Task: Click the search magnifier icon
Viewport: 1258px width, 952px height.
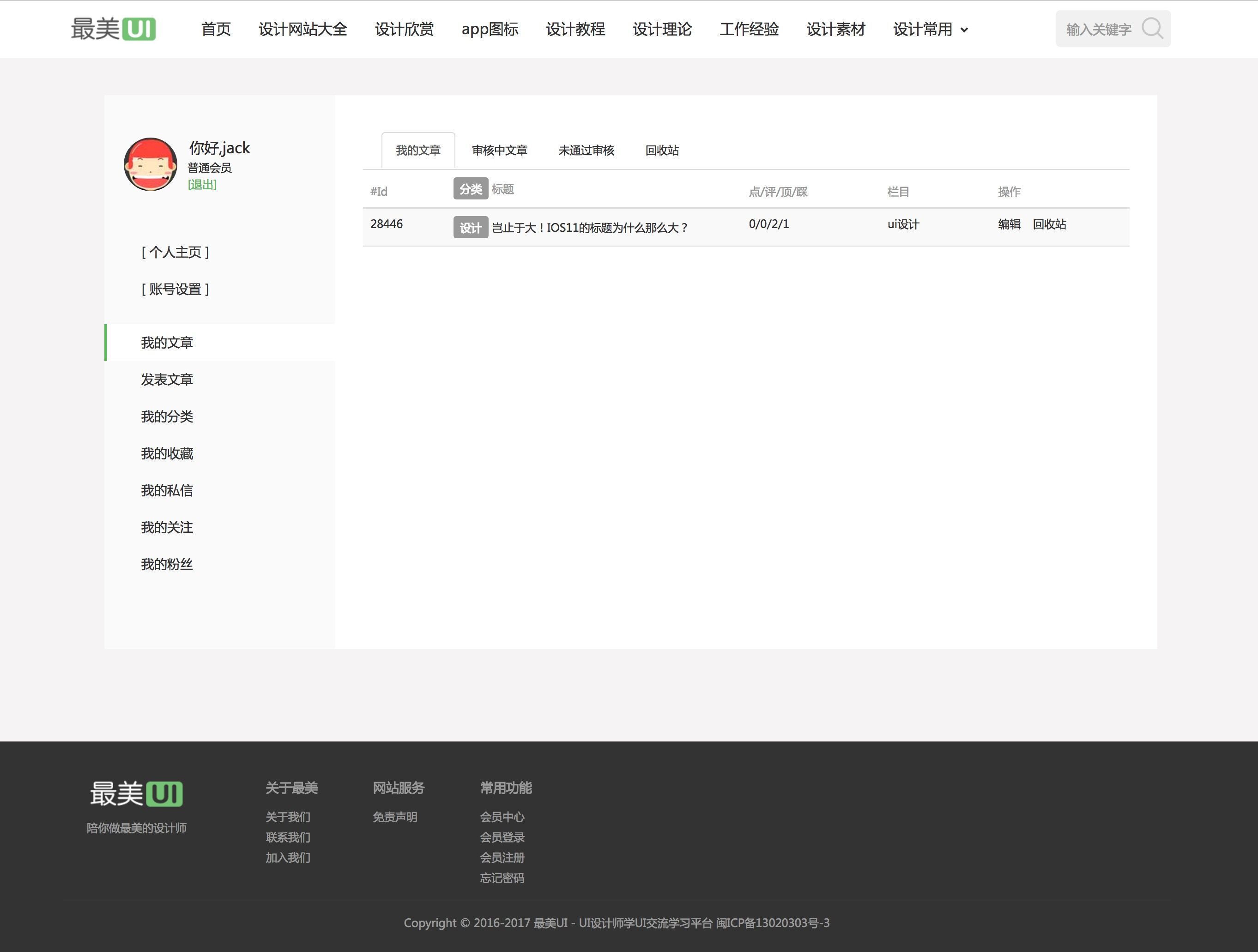Action: [1152, 29]
